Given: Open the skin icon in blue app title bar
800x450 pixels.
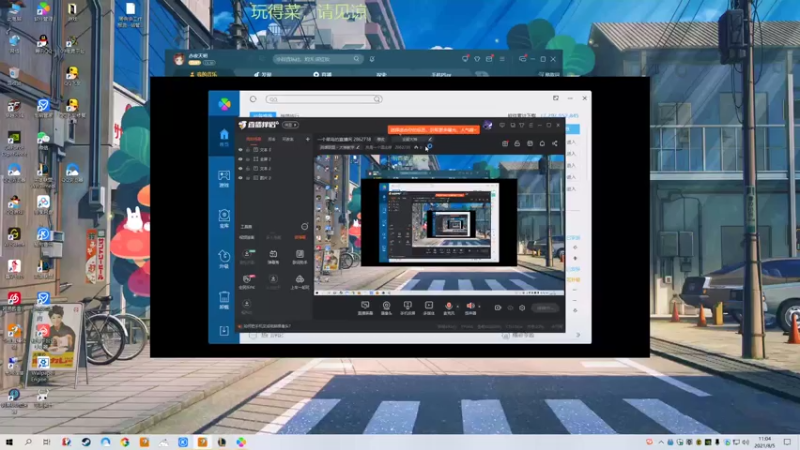Looking at the screenshot, I should 556,98.
